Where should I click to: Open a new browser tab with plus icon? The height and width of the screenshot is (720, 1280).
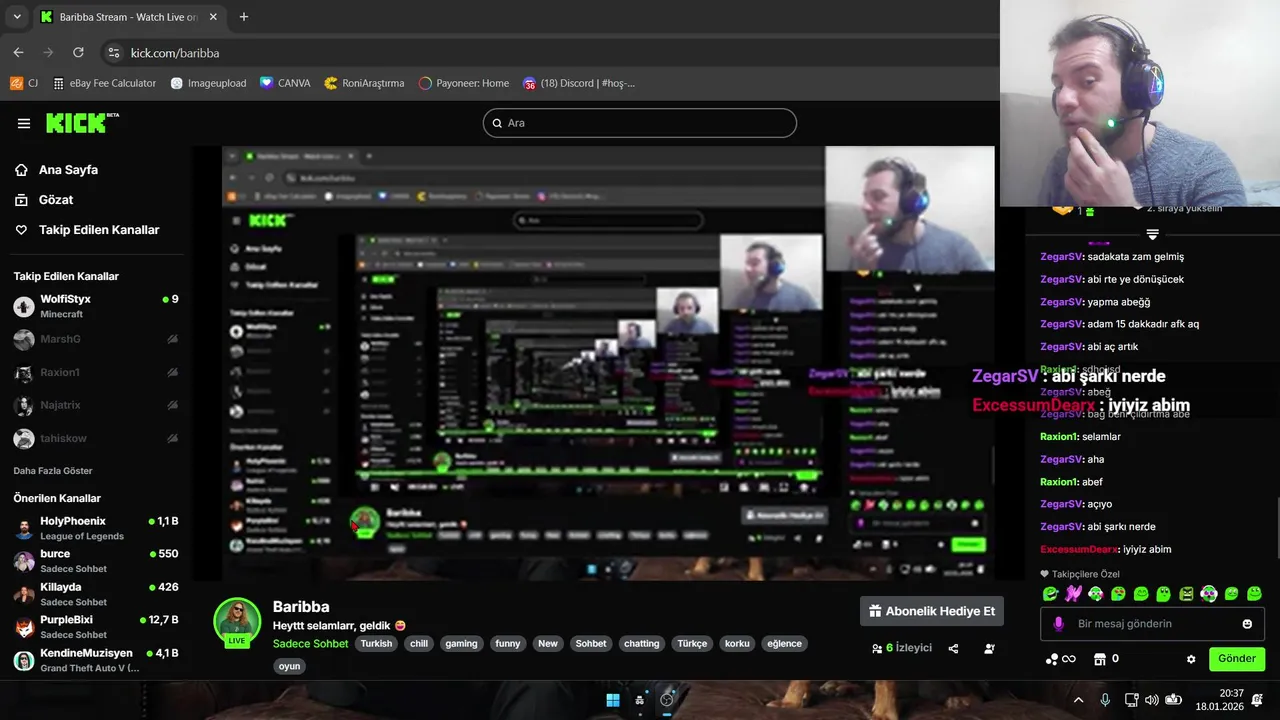pyautogui.click(x=244, y=17)
